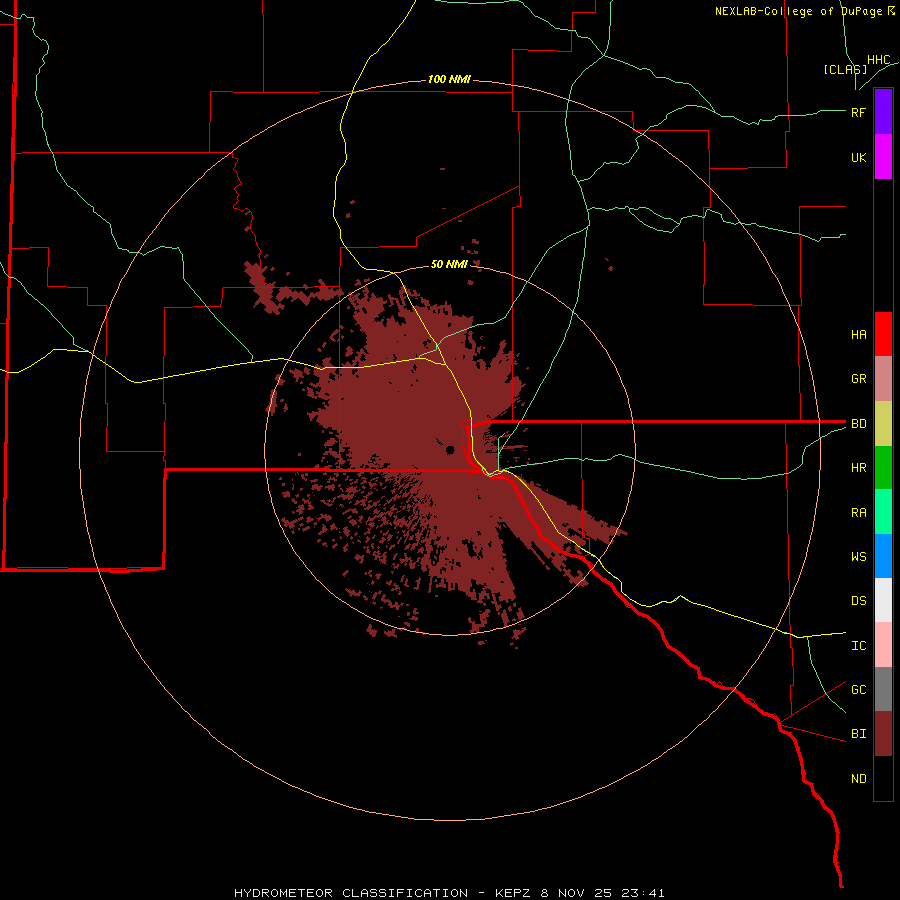Select the GC gray legend swatch
The height and width of the screenshot is (900, 900).
pos(883,689)
